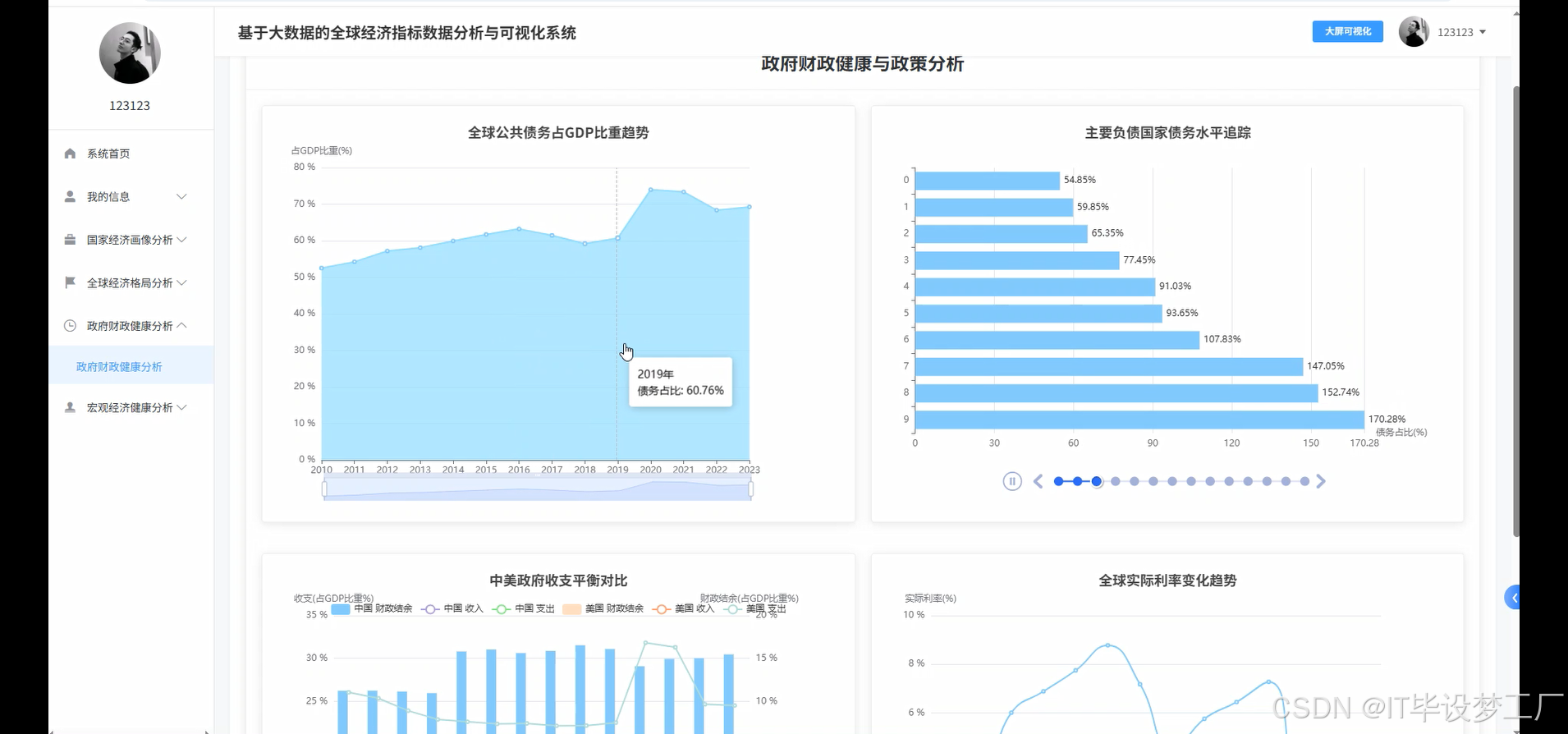This screenshot has height=734, width=1568.
Task: Click the middle of the data zoom slider
Action: [538, 489]
